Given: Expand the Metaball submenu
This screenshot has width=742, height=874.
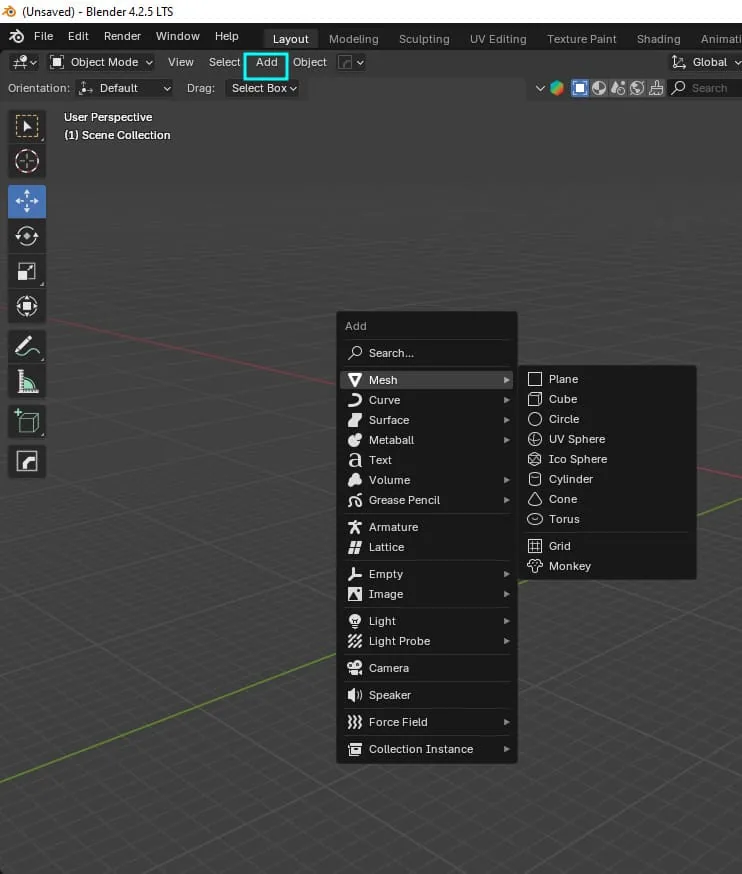Looking at the screenshot, I should click(426, 440).
